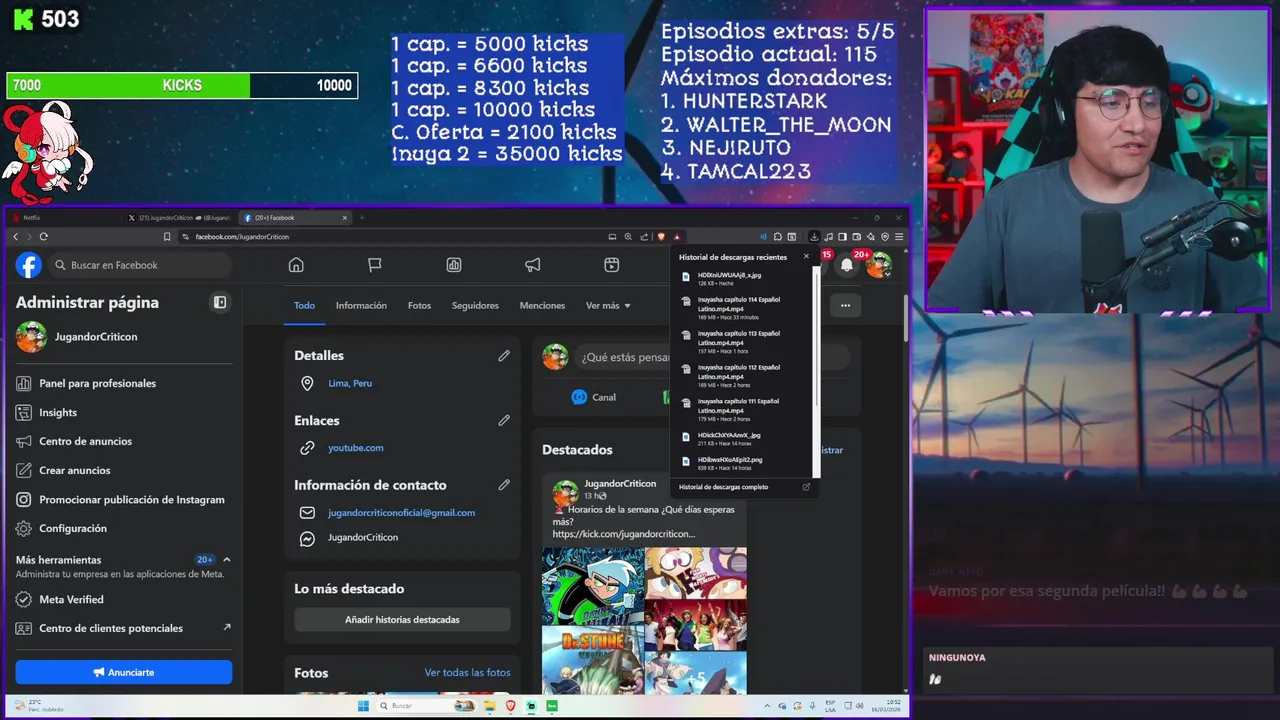Viewport: 1280px width, 720px height.
Task: Select the Menciones page tab
Action: pos(542,306)
